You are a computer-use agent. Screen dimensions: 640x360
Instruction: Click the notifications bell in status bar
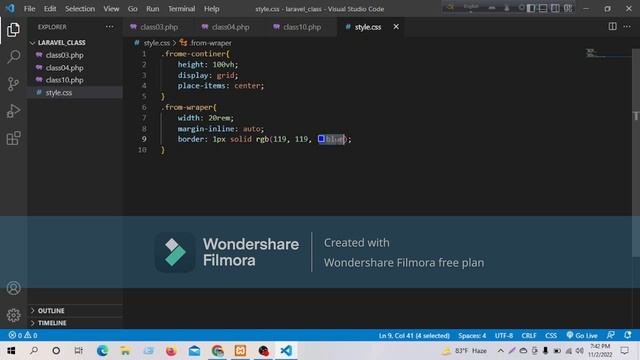[628, 335]
